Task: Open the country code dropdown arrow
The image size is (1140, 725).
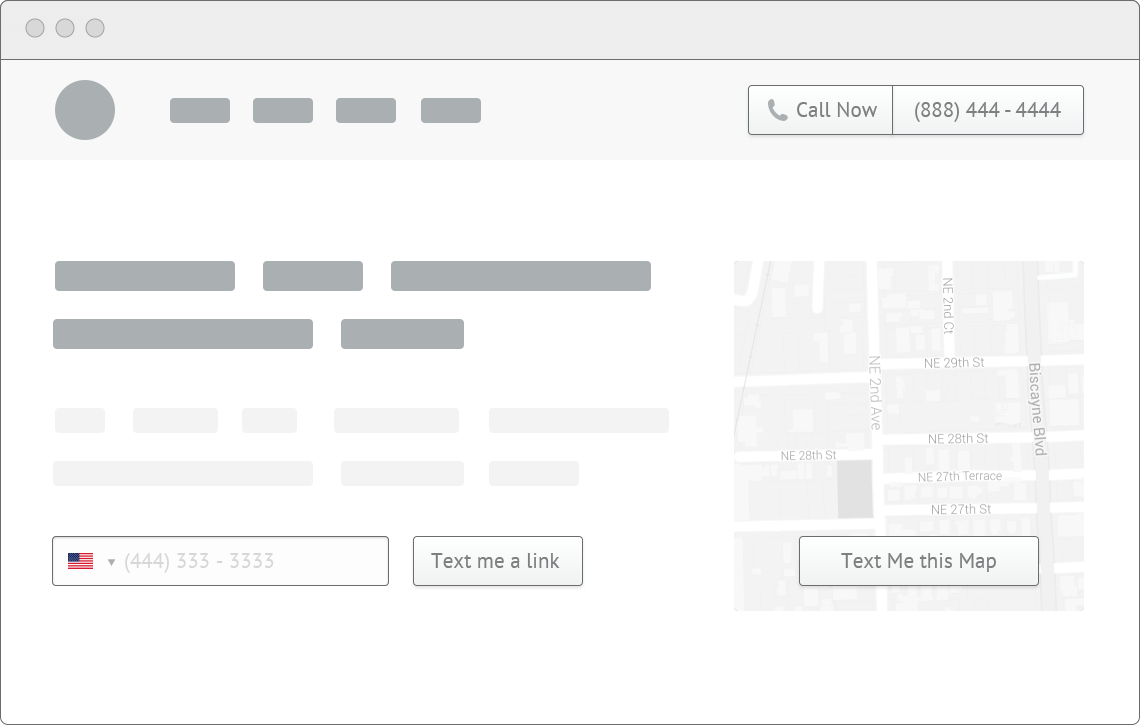Action: click(x=111, y=561)
